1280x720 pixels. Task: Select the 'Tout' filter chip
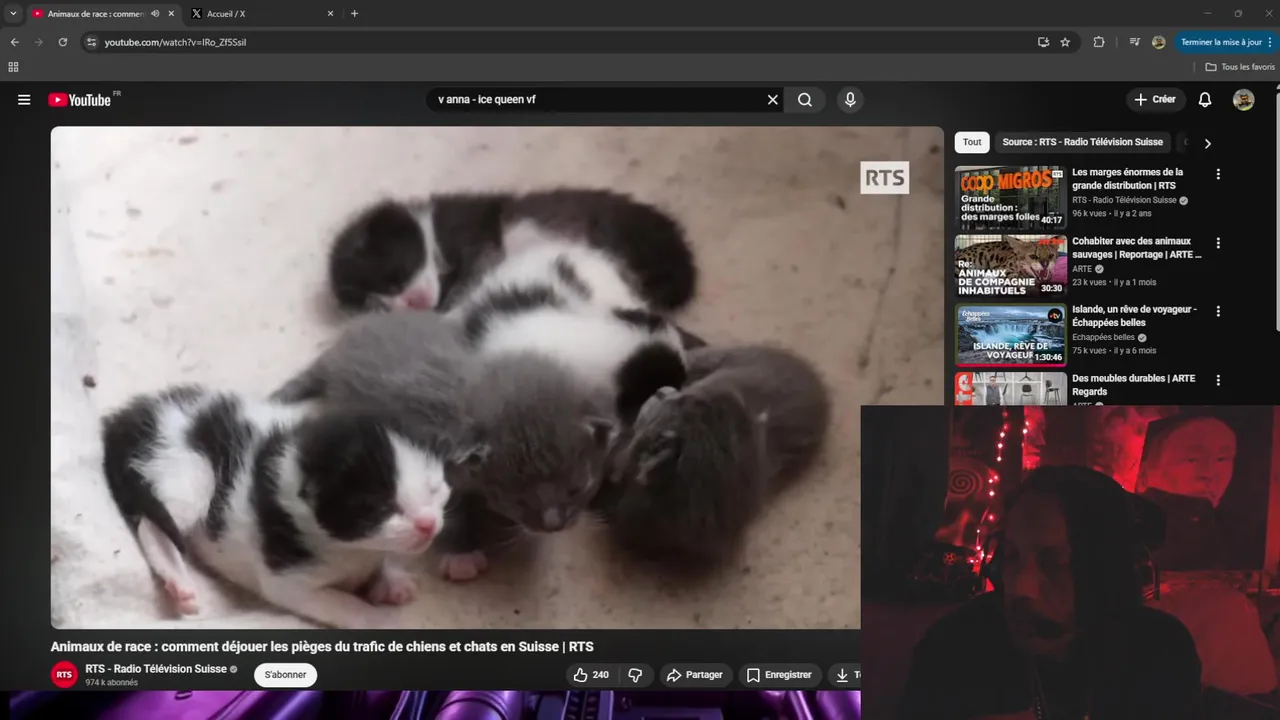tap(972, 142)
